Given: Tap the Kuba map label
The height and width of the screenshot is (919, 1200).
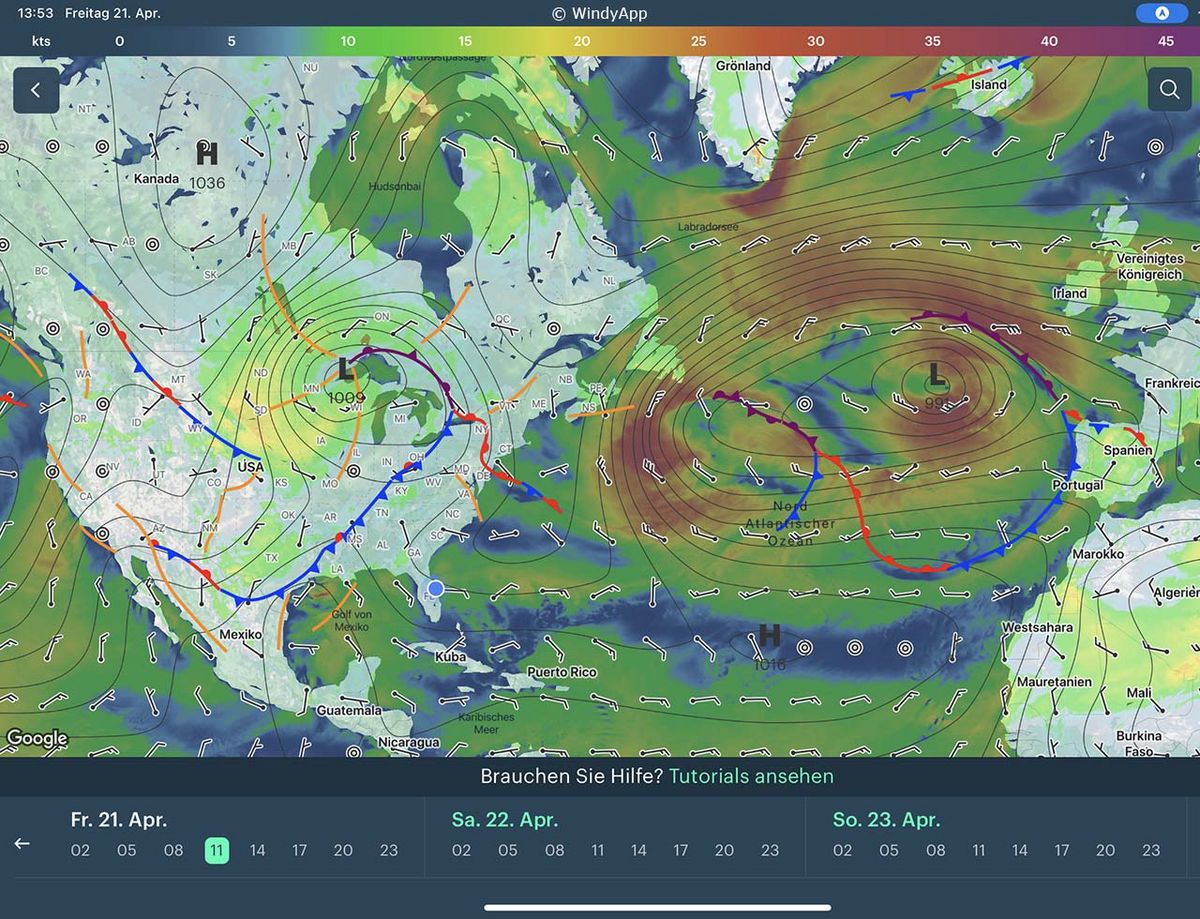Looking at the screenshot, I should (450, 657).
